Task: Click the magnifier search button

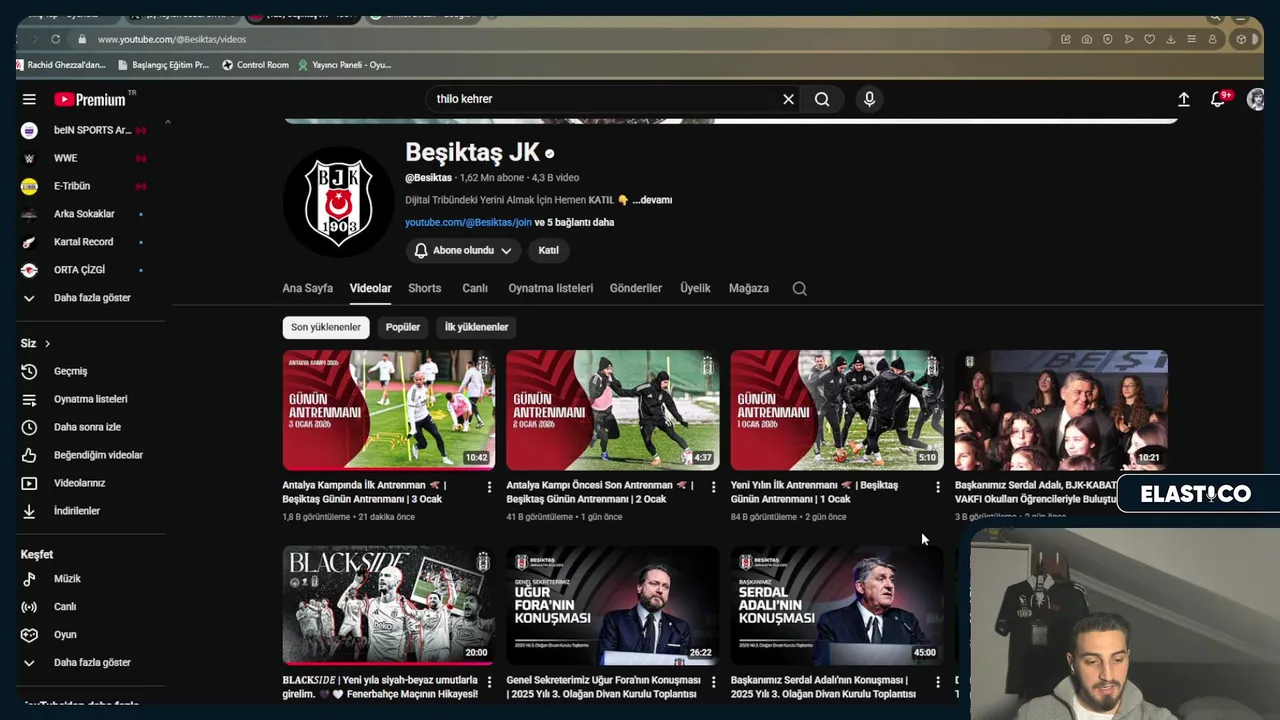Action: 822,99
